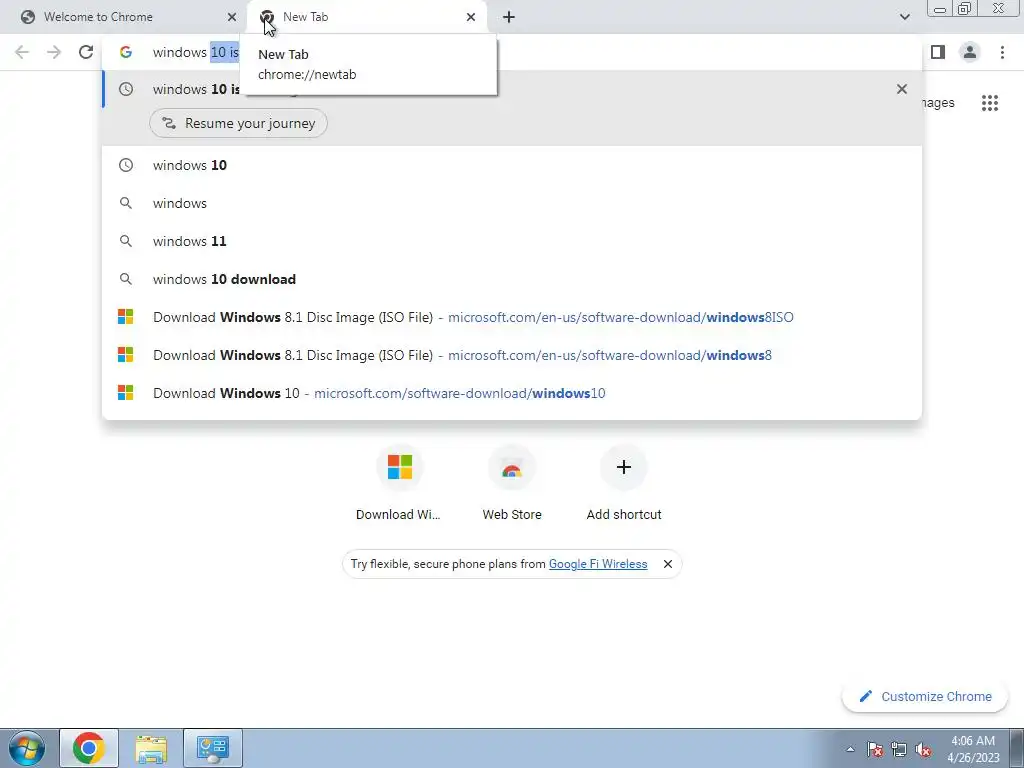The width and height of the screenshot is (1024, 768).
Task: Go forward with the forward arrow
Action: pyautogui.click(x=54, y=52)
